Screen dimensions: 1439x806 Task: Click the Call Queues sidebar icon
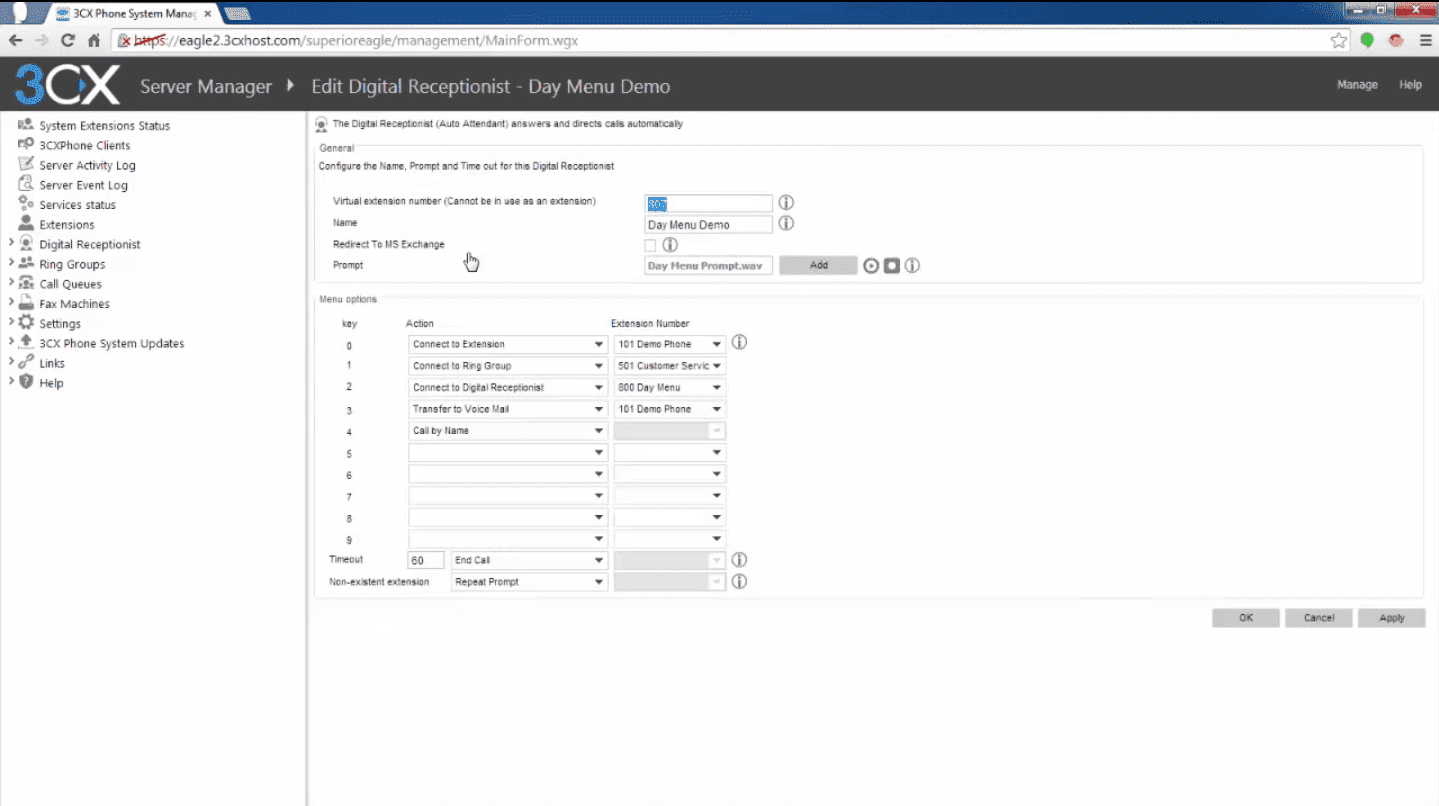pyautogui.click(x=26, y=283)
